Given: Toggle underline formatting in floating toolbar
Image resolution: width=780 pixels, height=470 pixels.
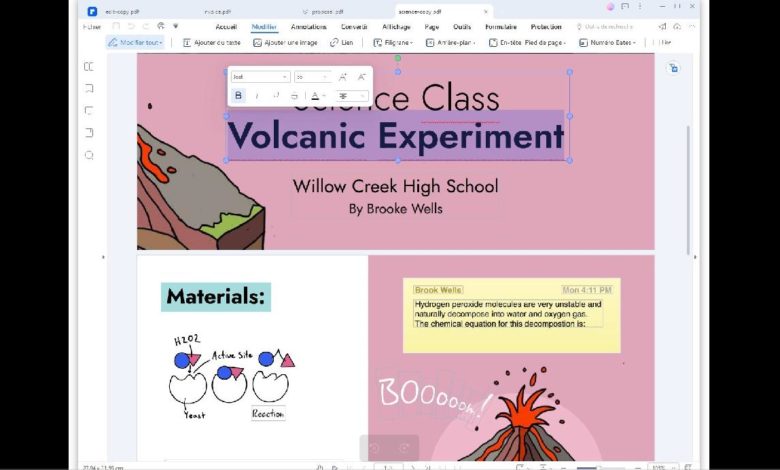Looking at the screenshot, I should click(276, 95).
